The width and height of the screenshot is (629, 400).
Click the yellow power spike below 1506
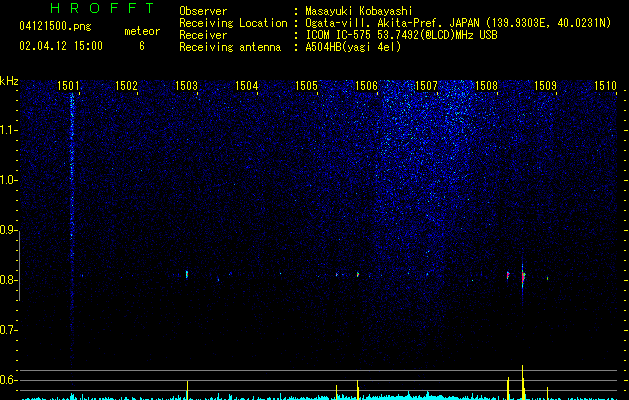[x=357, y=390]
